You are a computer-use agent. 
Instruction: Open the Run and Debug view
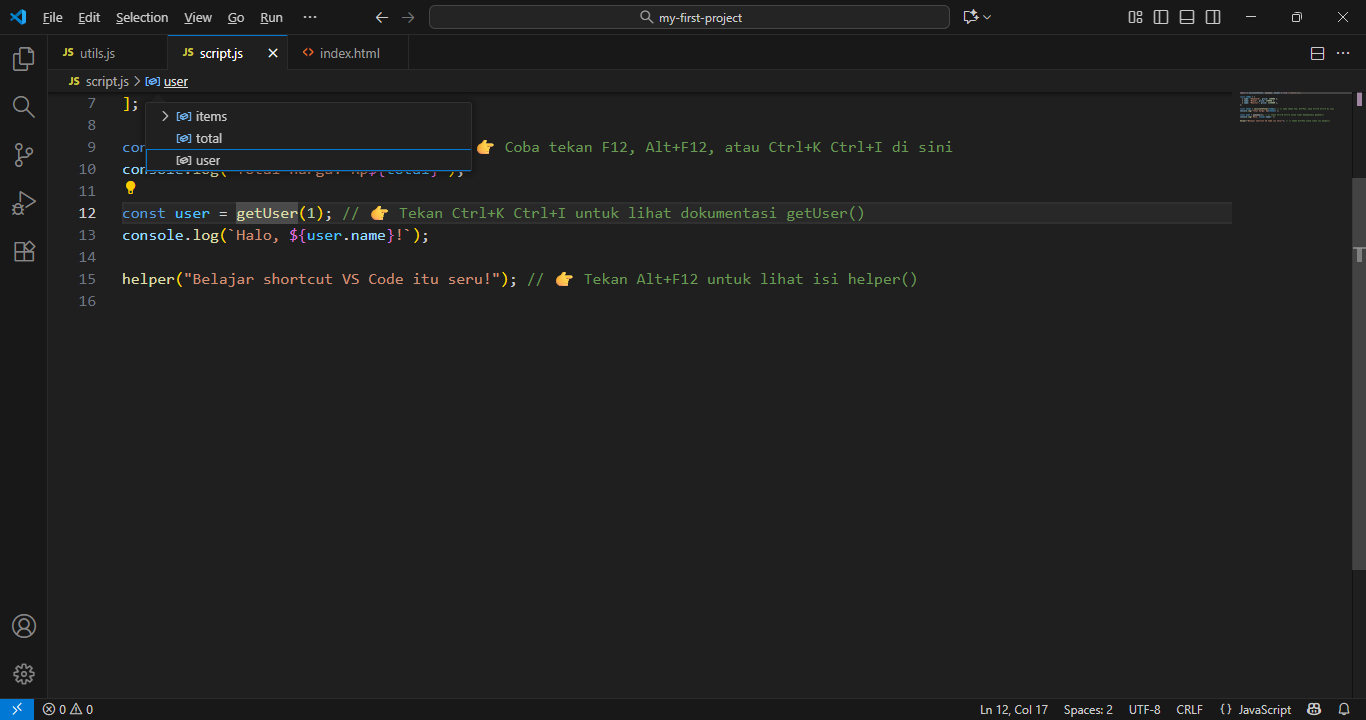tap(23, 202)
